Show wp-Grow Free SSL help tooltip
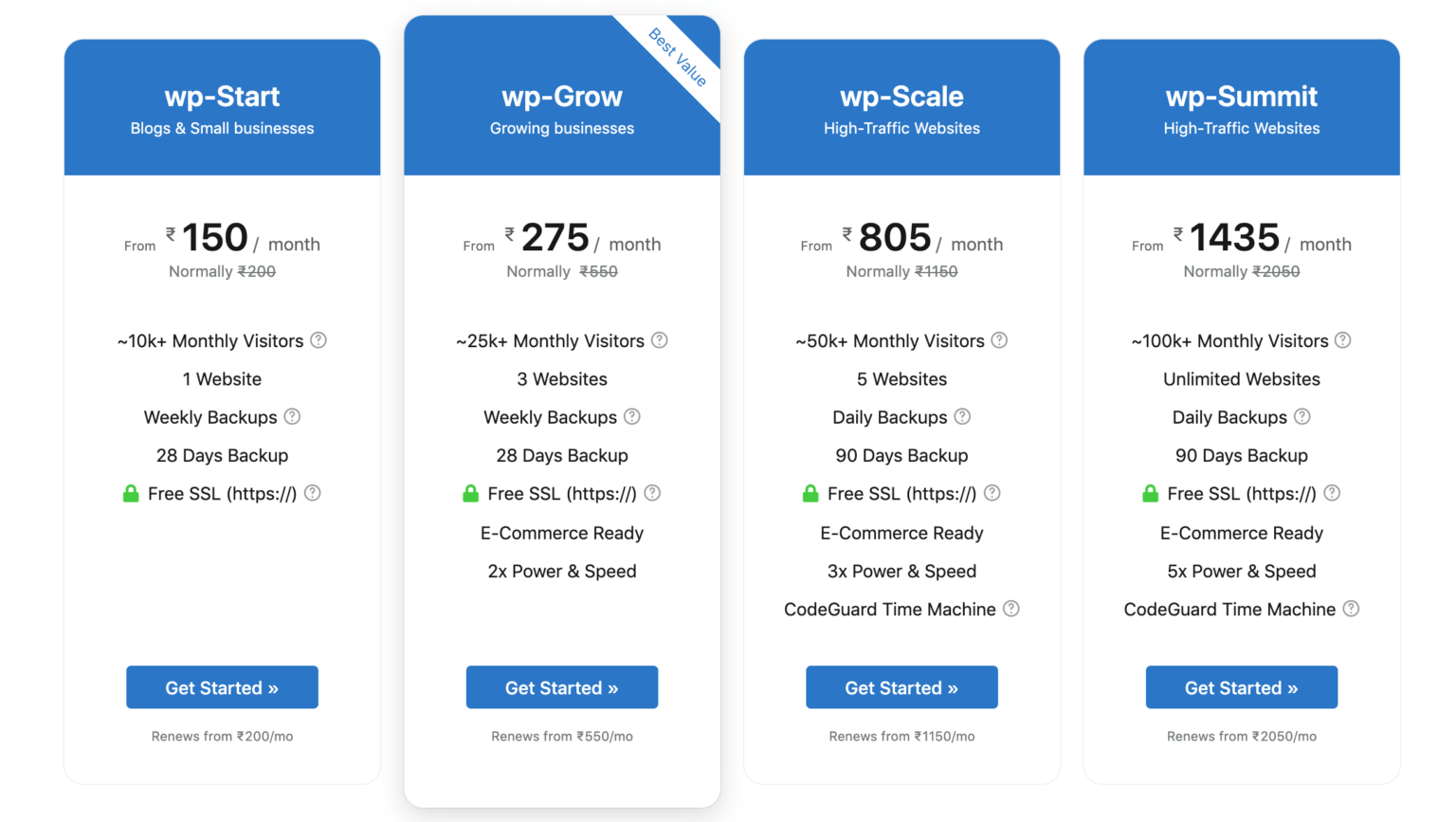The image size is (1456, 822). pyautogui.click(x=652, y=493)
